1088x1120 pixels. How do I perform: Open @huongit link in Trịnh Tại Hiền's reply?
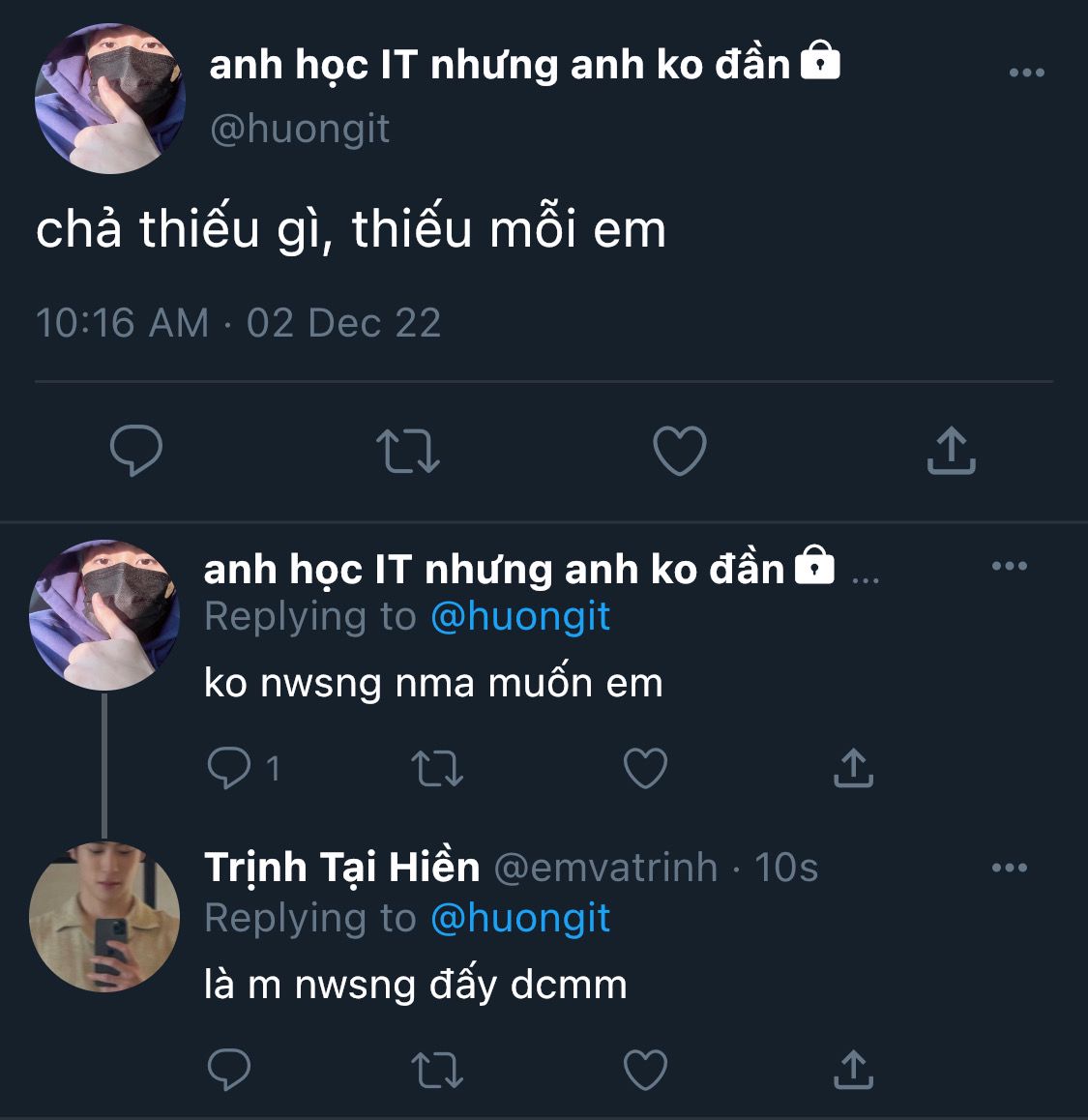tap(520, 918)
